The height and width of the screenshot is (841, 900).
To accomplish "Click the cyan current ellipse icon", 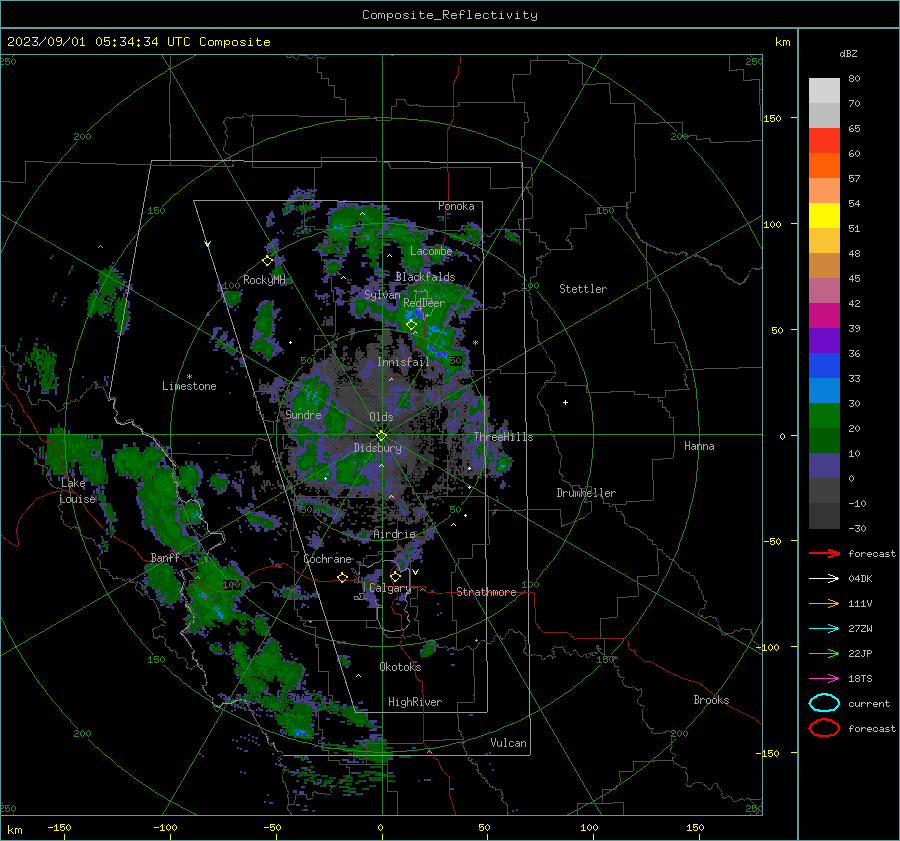I will pyautogui.click(x=824, y=703).
